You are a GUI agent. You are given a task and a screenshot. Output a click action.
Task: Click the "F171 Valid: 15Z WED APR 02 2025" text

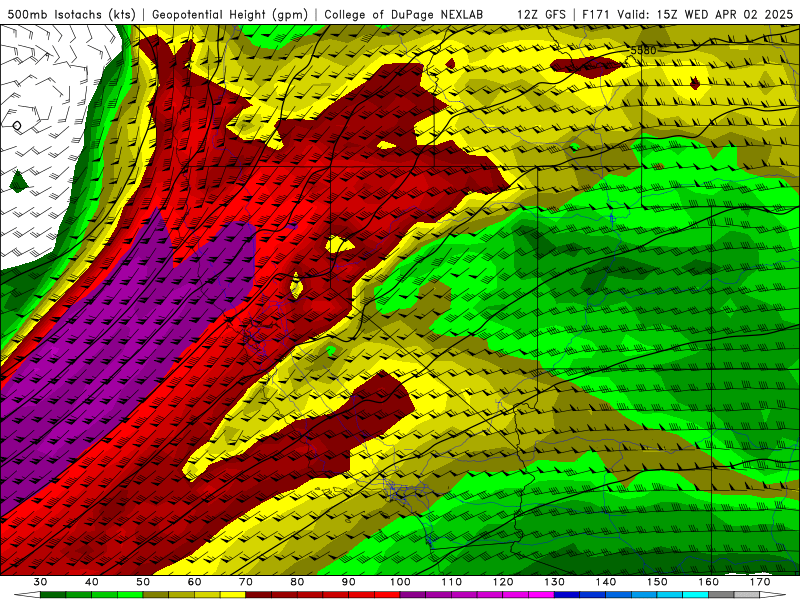687,14
